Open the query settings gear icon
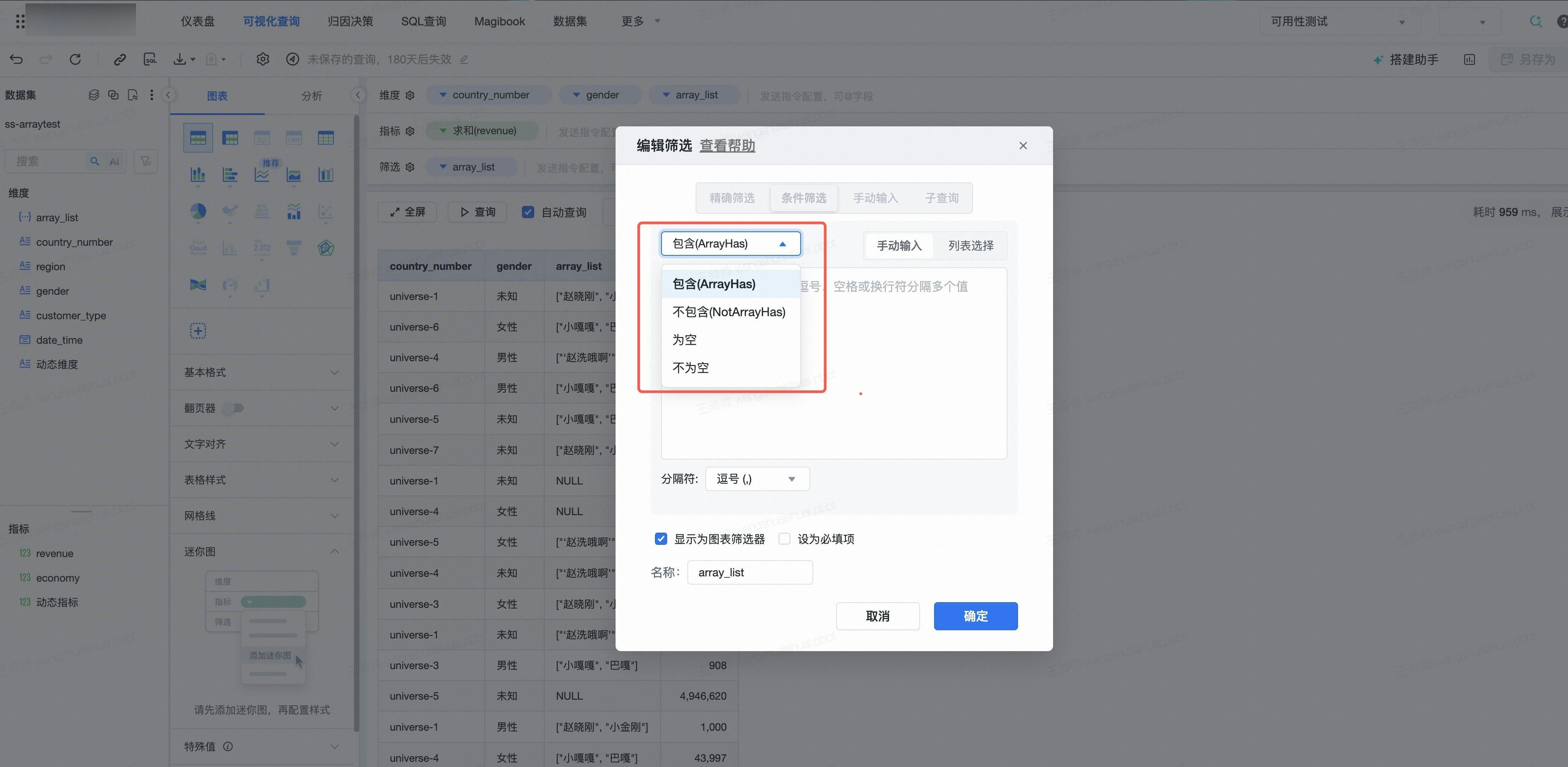 262,59
